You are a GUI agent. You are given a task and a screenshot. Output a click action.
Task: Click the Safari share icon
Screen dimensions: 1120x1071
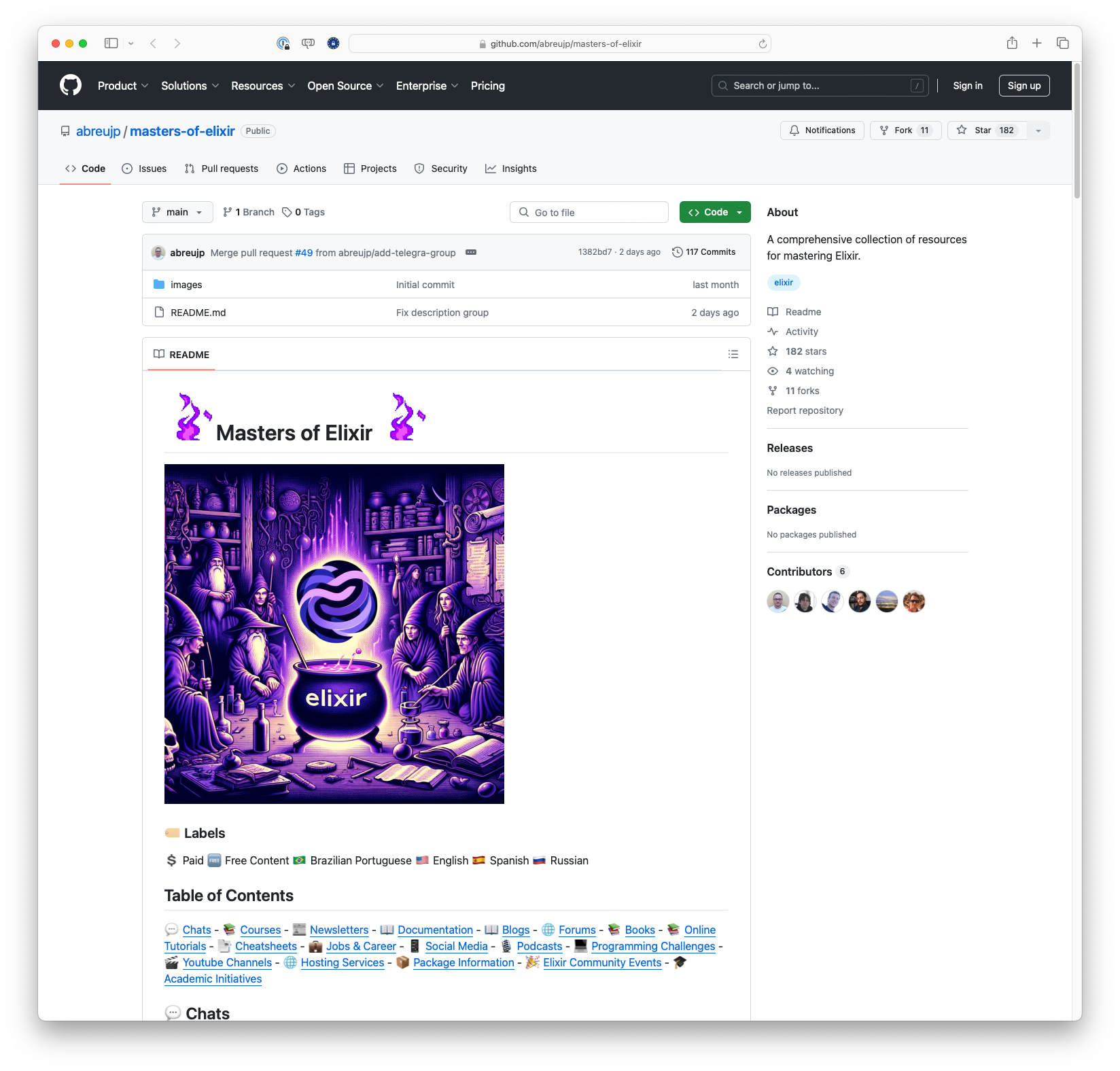point(1012,43)
